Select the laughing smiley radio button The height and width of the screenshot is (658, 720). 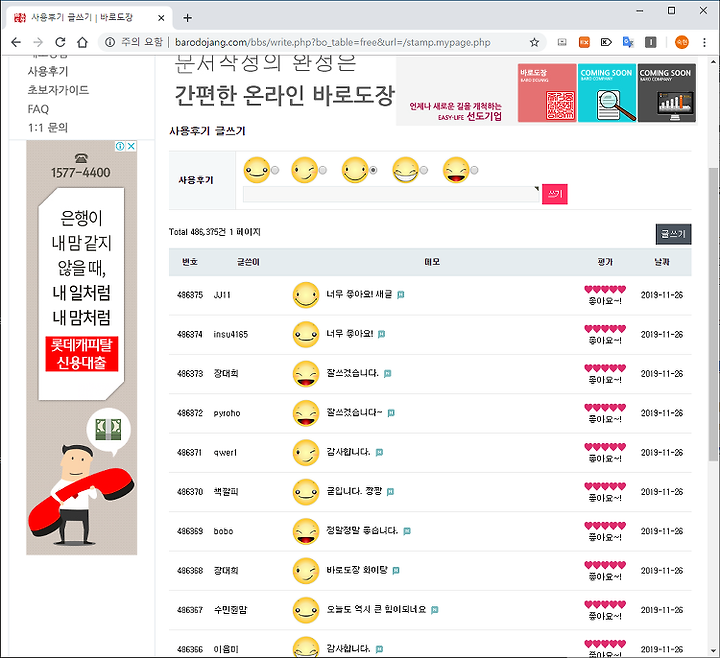pyautogui.click(x=474, y=170)
